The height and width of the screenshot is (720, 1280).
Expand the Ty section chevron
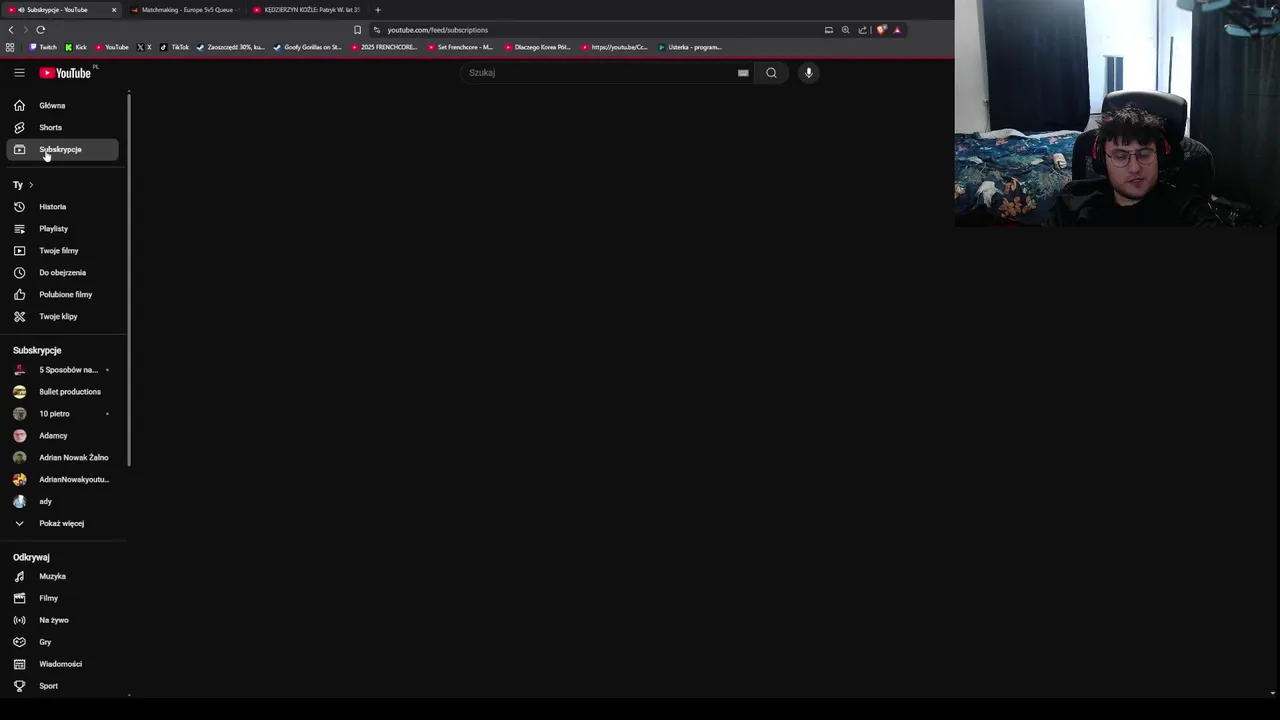click(31, 185)
